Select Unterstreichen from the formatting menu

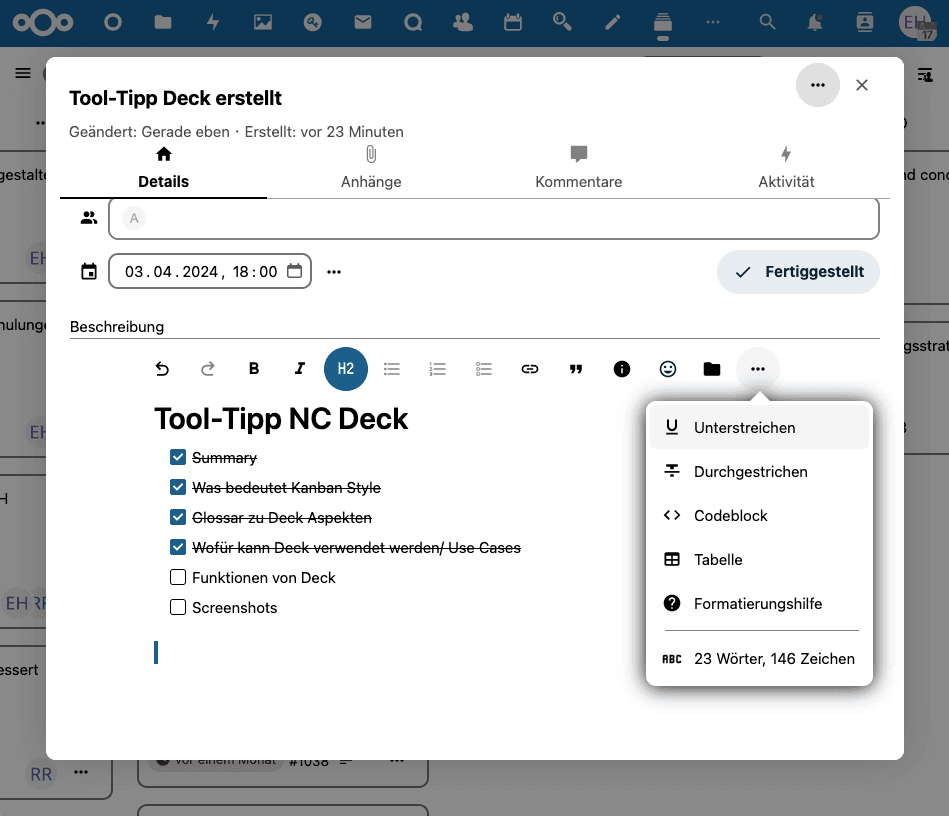tap(744, 428)
